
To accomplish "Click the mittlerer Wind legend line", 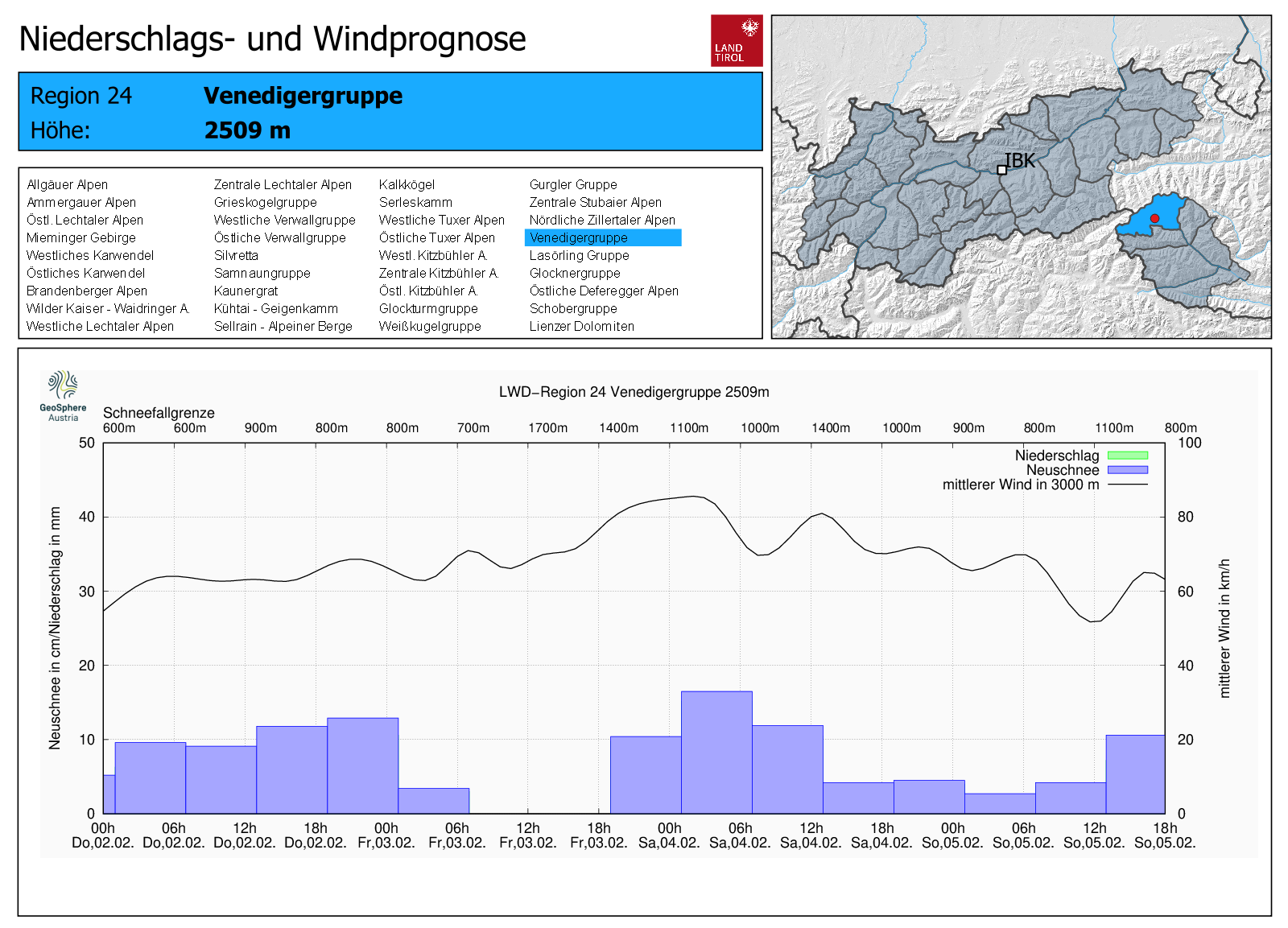I will point(1127,485).
